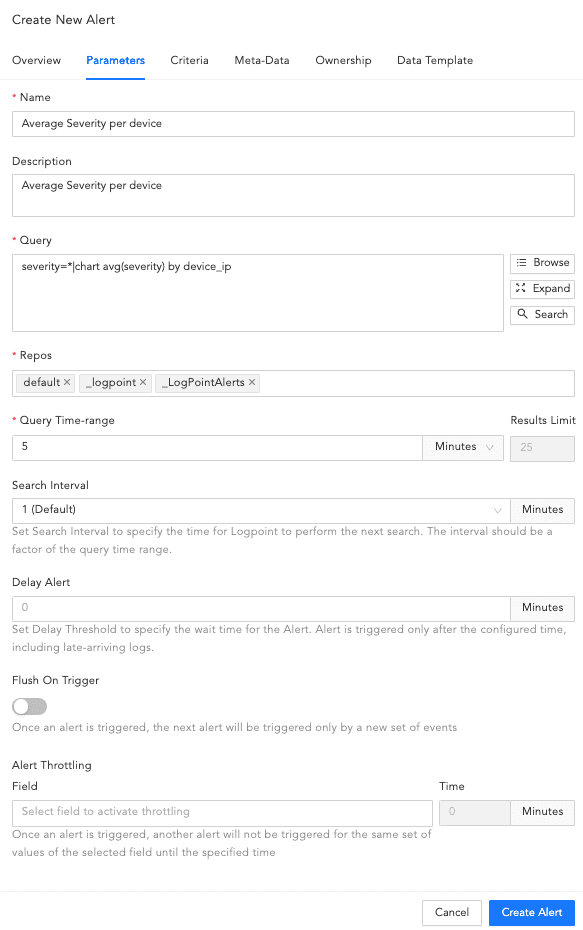
Task: Click inside the Description text area
Action: tap(292, 194)
